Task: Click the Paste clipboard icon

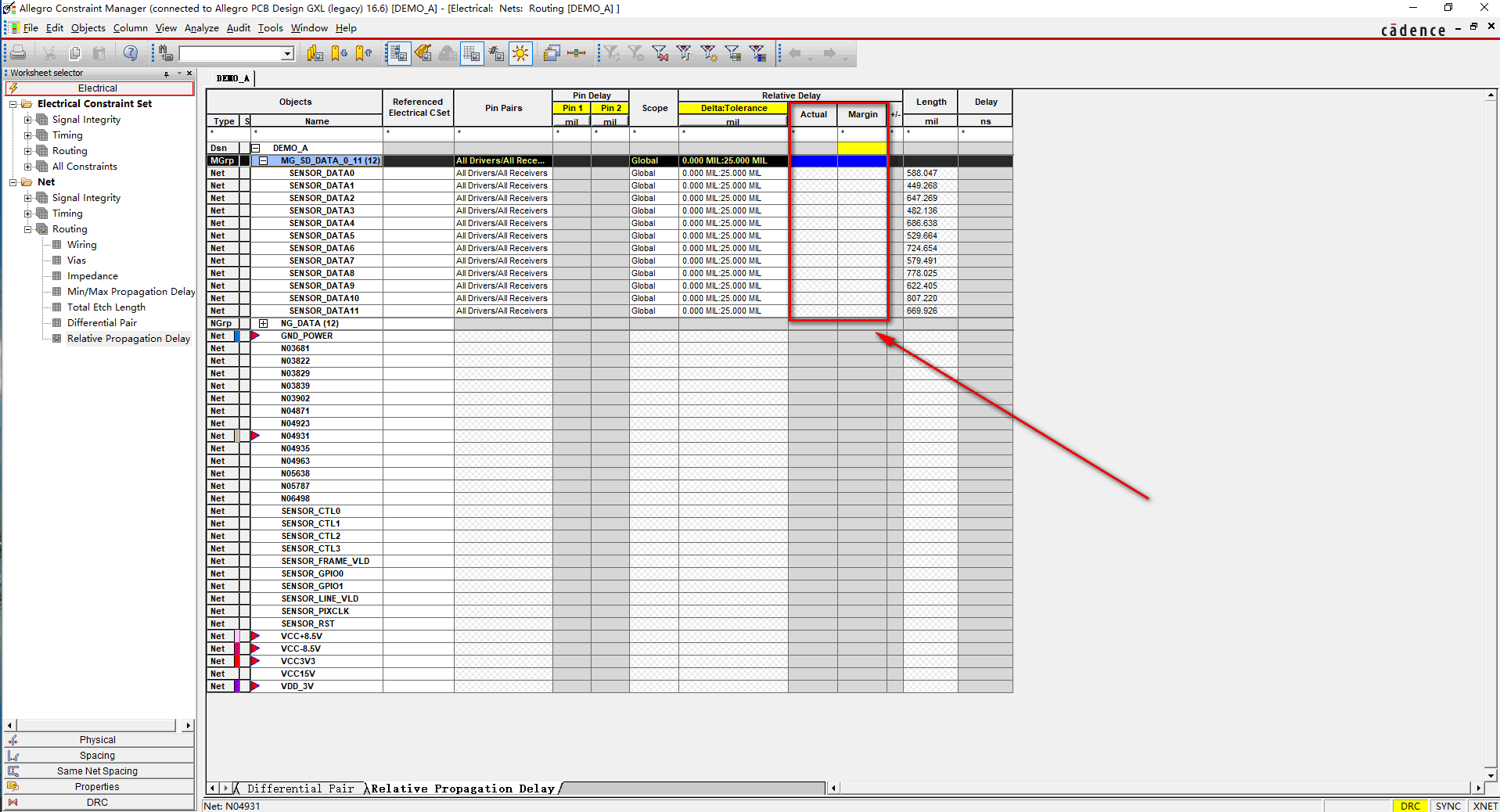Action: tap(99, 53)
